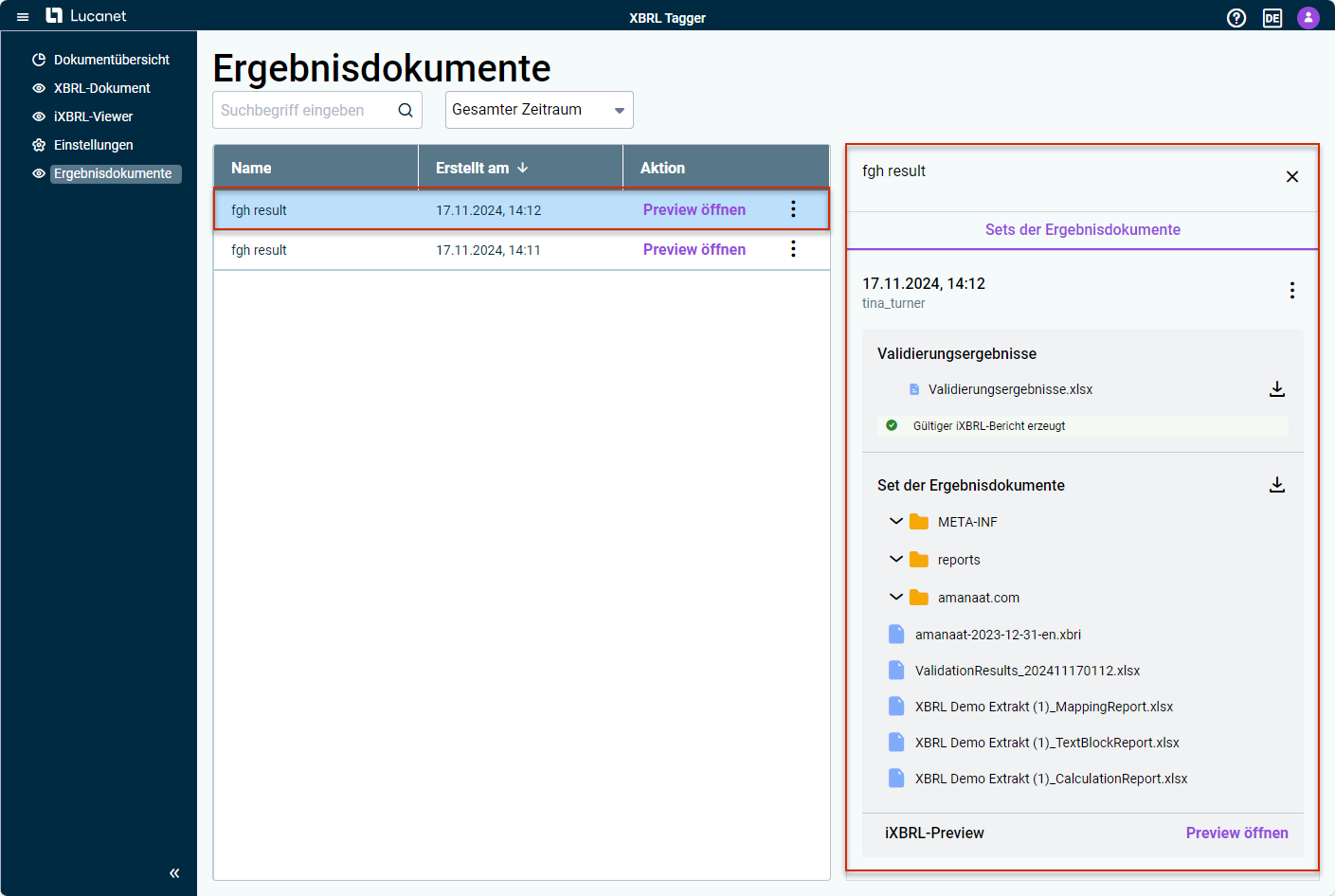Click file icon of TextBlockReport.xlsx
Viewport: 1335px width, 896px height.
pos(896,742)
